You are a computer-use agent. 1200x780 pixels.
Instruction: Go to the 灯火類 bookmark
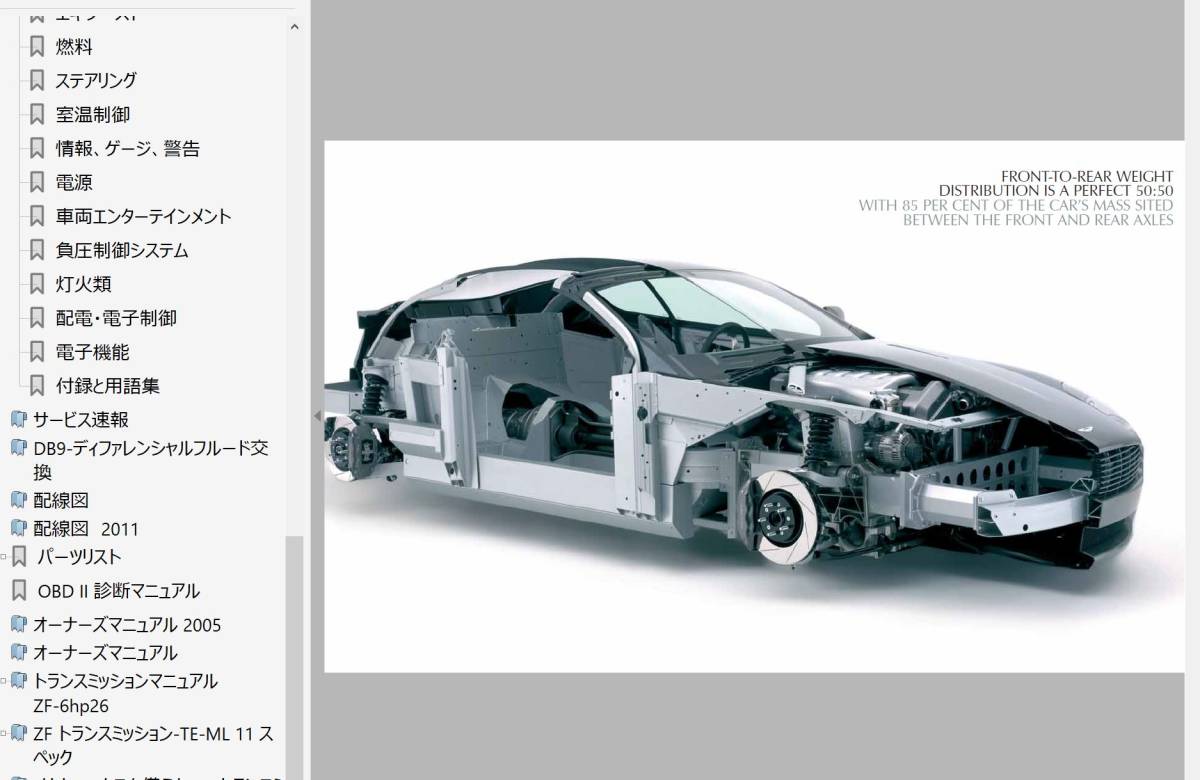[x=84, y=284]
